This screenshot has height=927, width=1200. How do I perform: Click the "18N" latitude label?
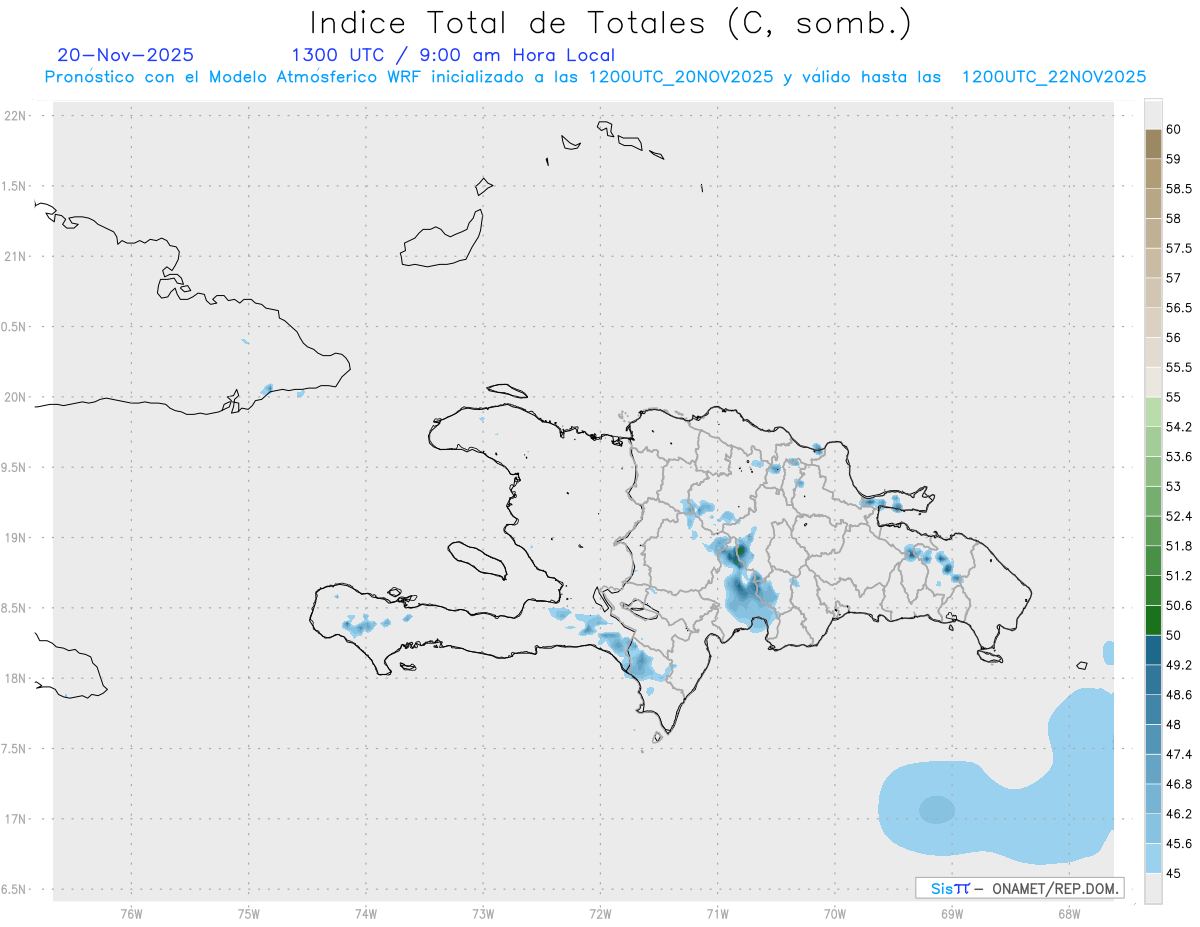tap(17, 679)
